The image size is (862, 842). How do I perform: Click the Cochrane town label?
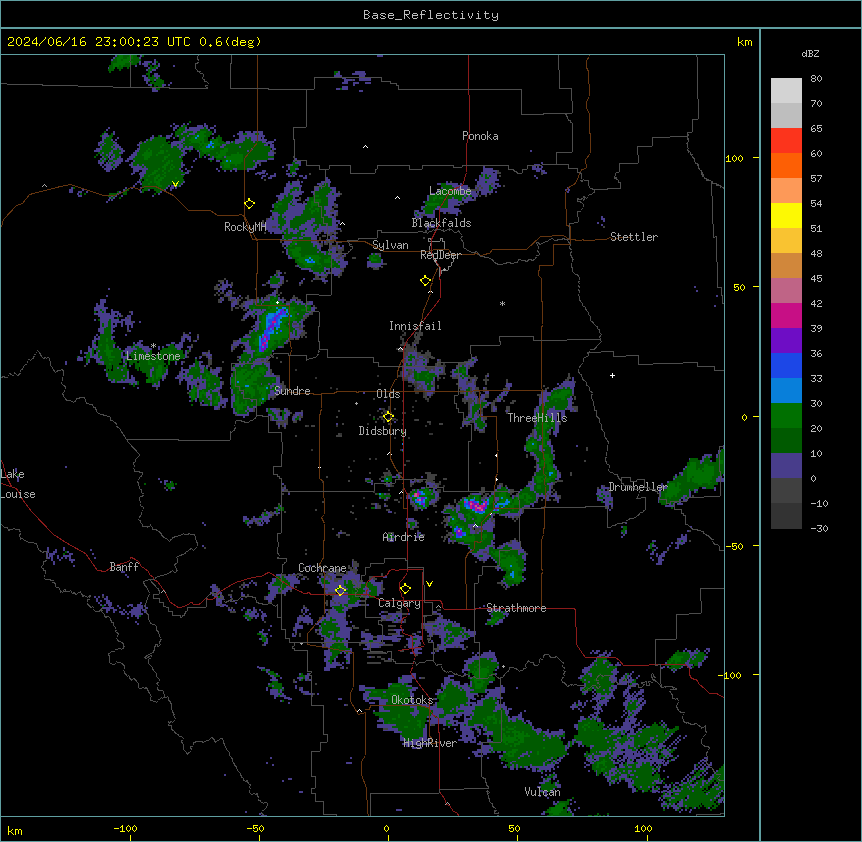[x=322, y=568]
